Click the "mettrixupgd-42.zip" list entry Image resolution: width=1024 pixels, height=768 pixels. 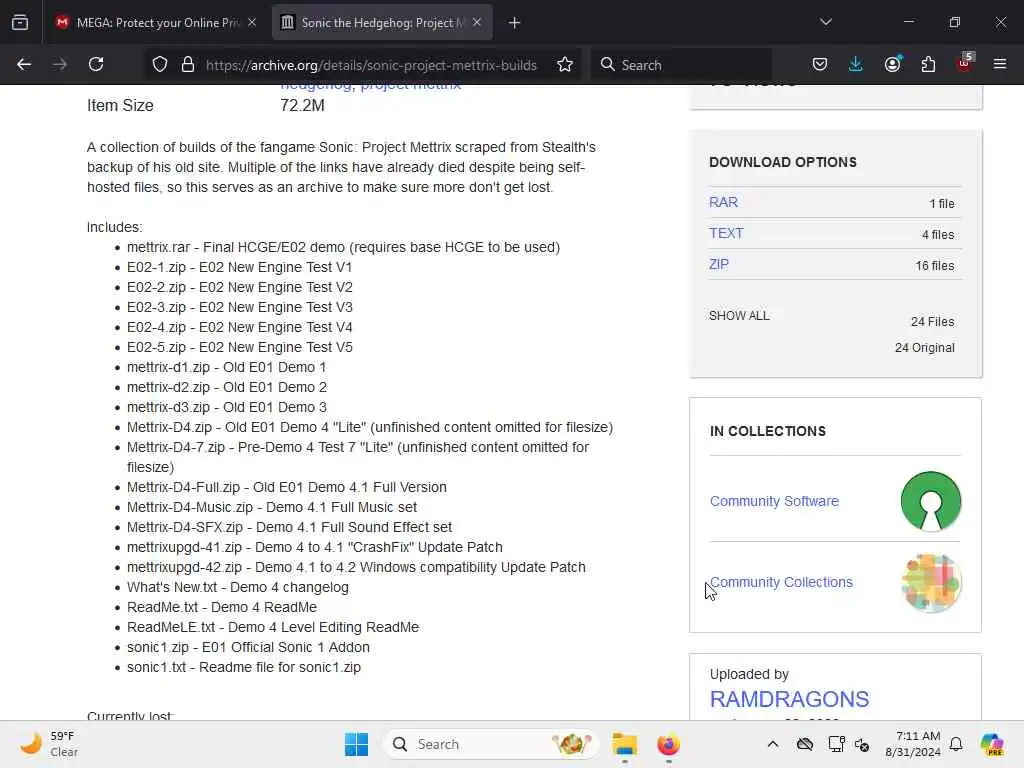356,567
